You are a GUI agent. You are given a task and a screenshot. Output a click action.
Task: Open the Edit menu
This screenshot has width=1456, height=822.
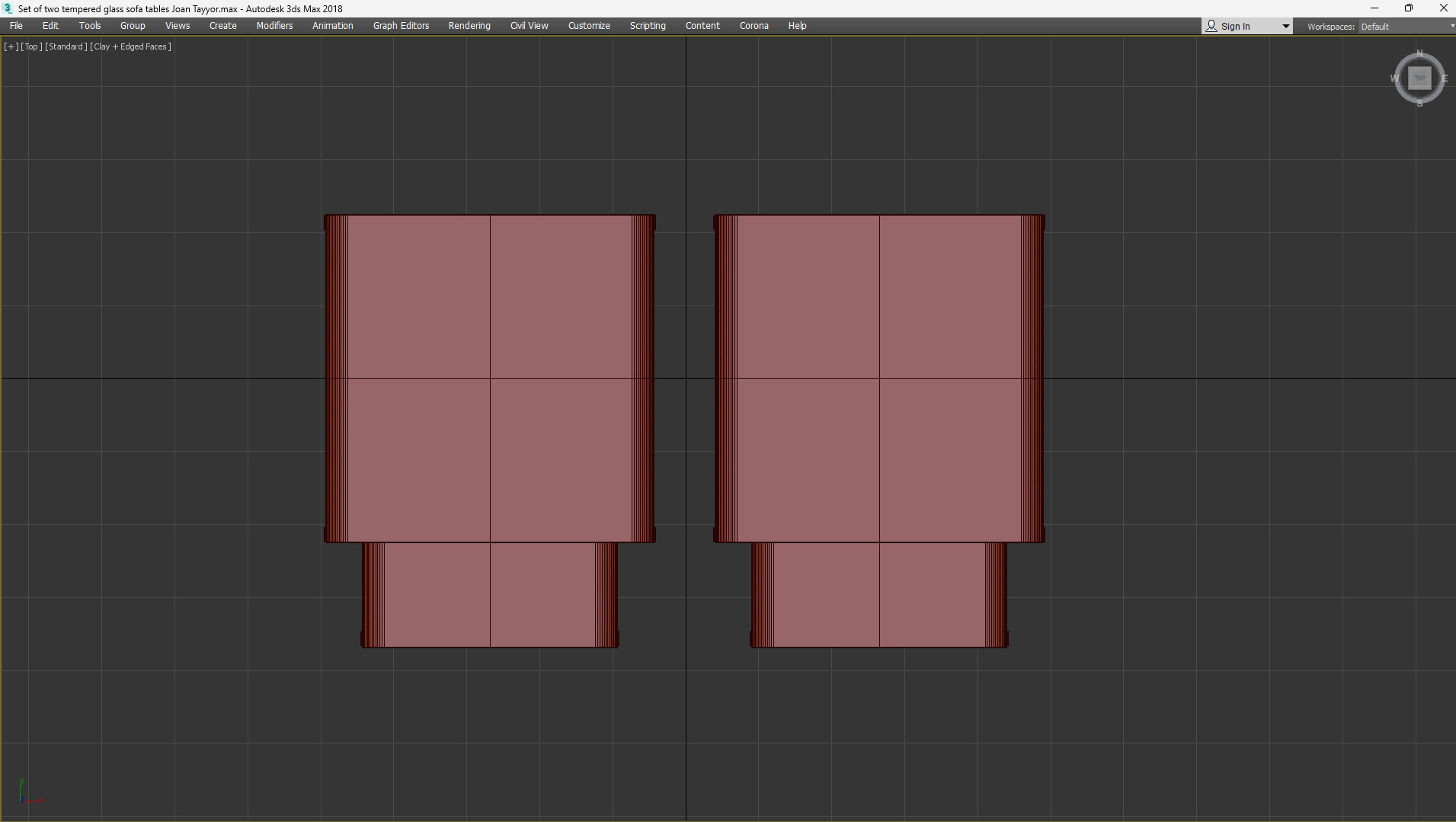click(50, 26)
